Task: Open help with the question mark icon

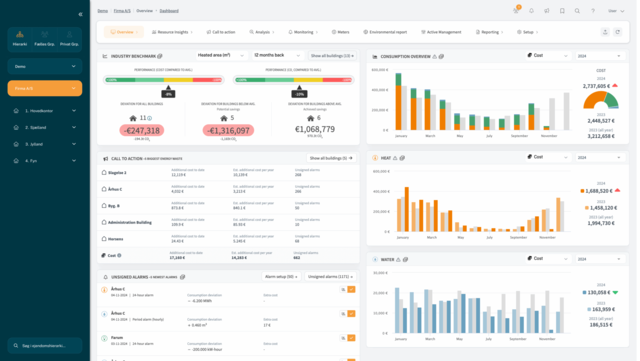Action: (x=593, y=11)
